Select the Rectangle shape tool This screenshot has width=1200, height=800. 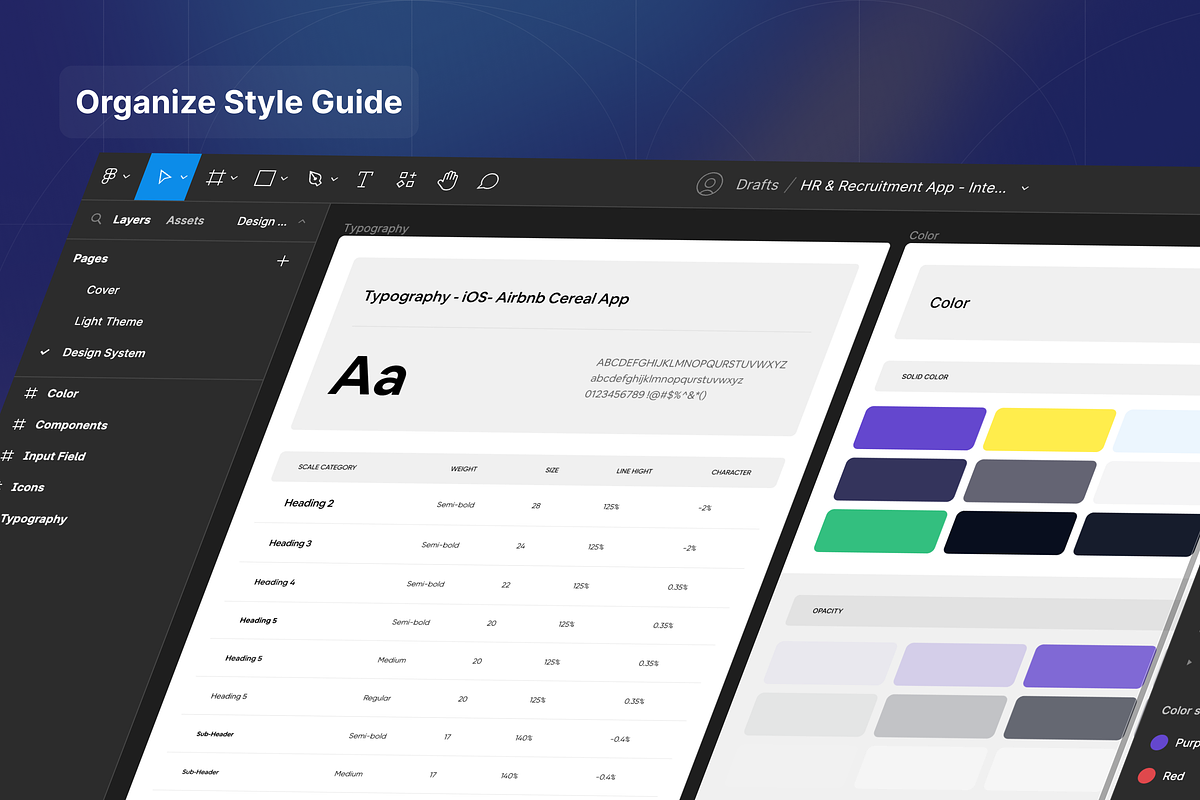(x=265, y=178)
